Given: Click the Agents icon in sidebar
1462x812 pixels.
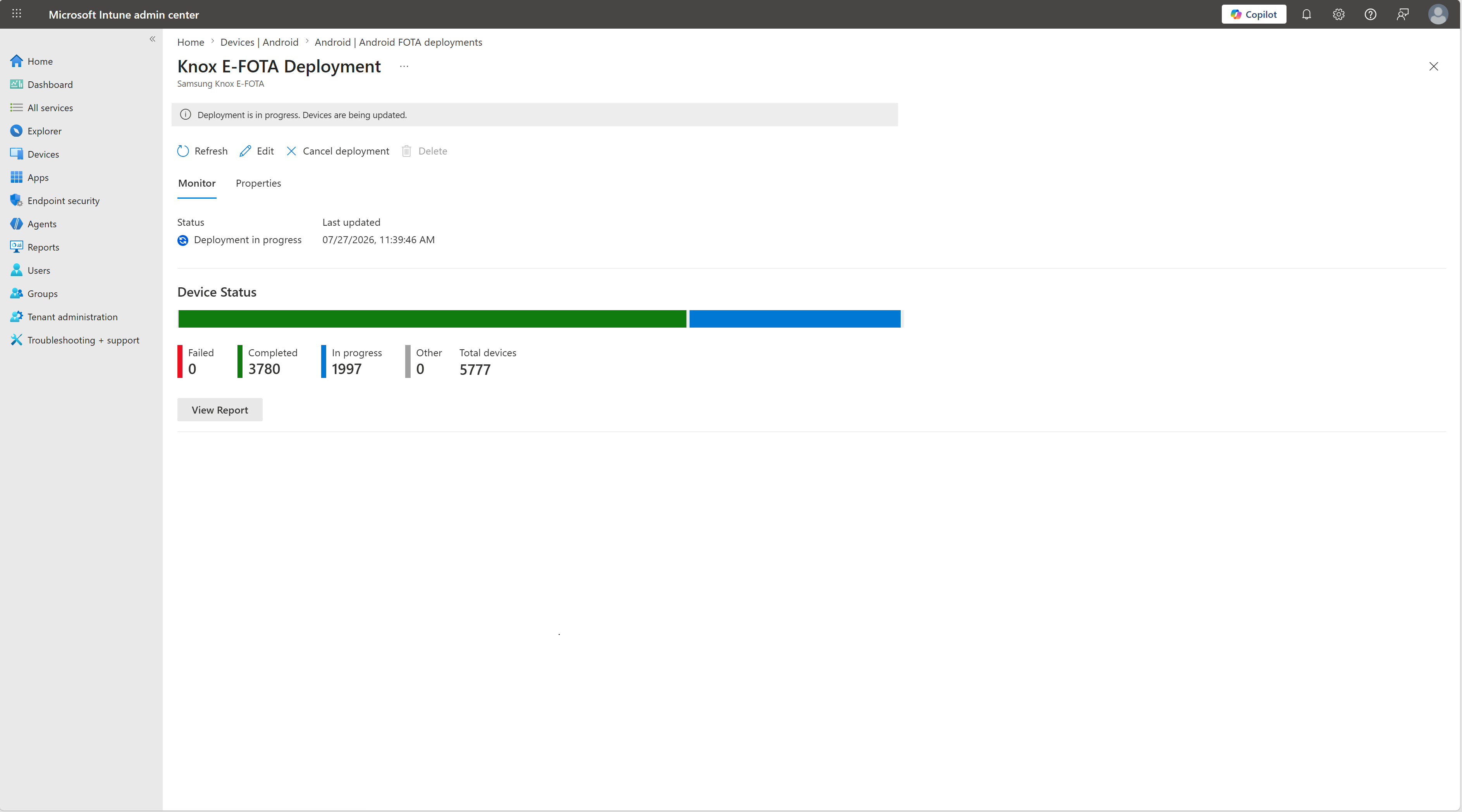Looking at the screenshot, I should tap(16, 223).
